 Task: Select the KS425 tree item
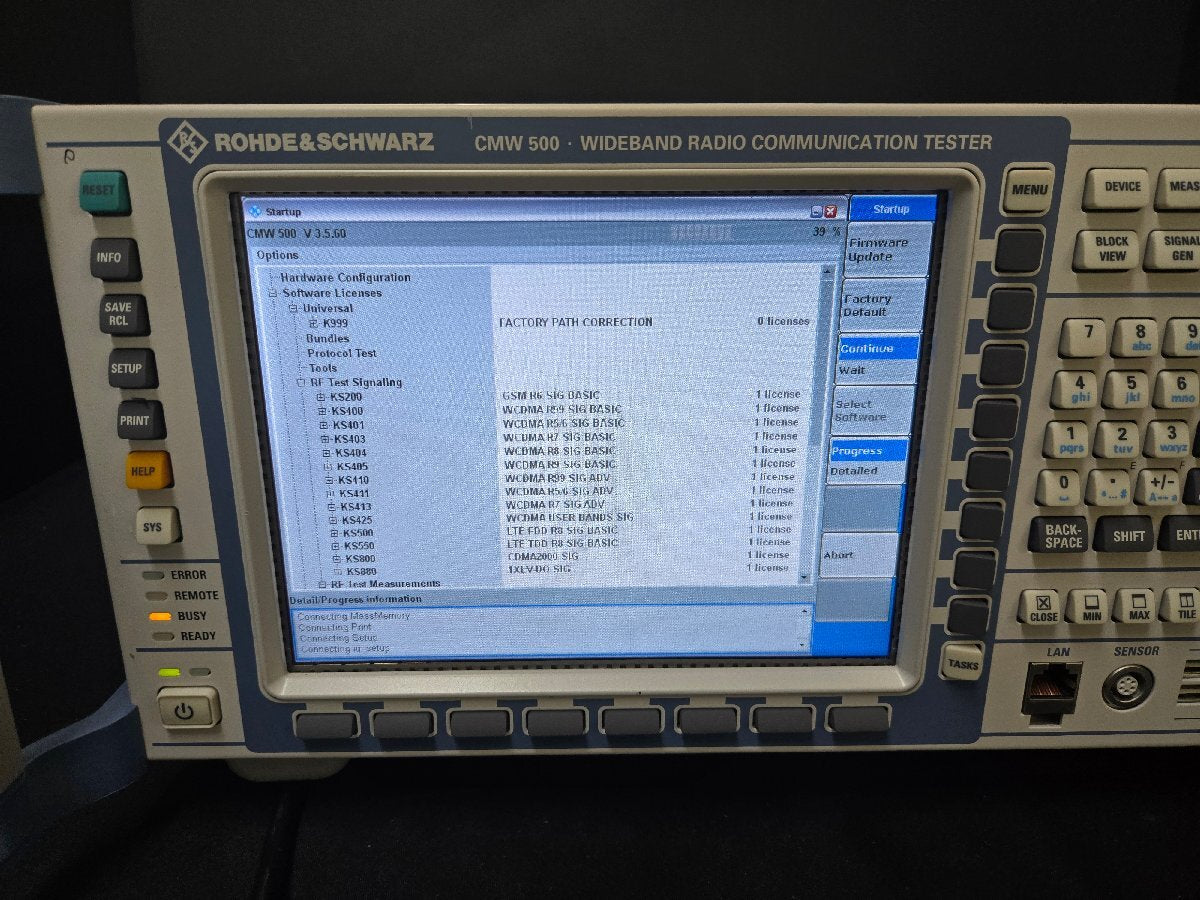pyautogui.click(x=357, y=520)
